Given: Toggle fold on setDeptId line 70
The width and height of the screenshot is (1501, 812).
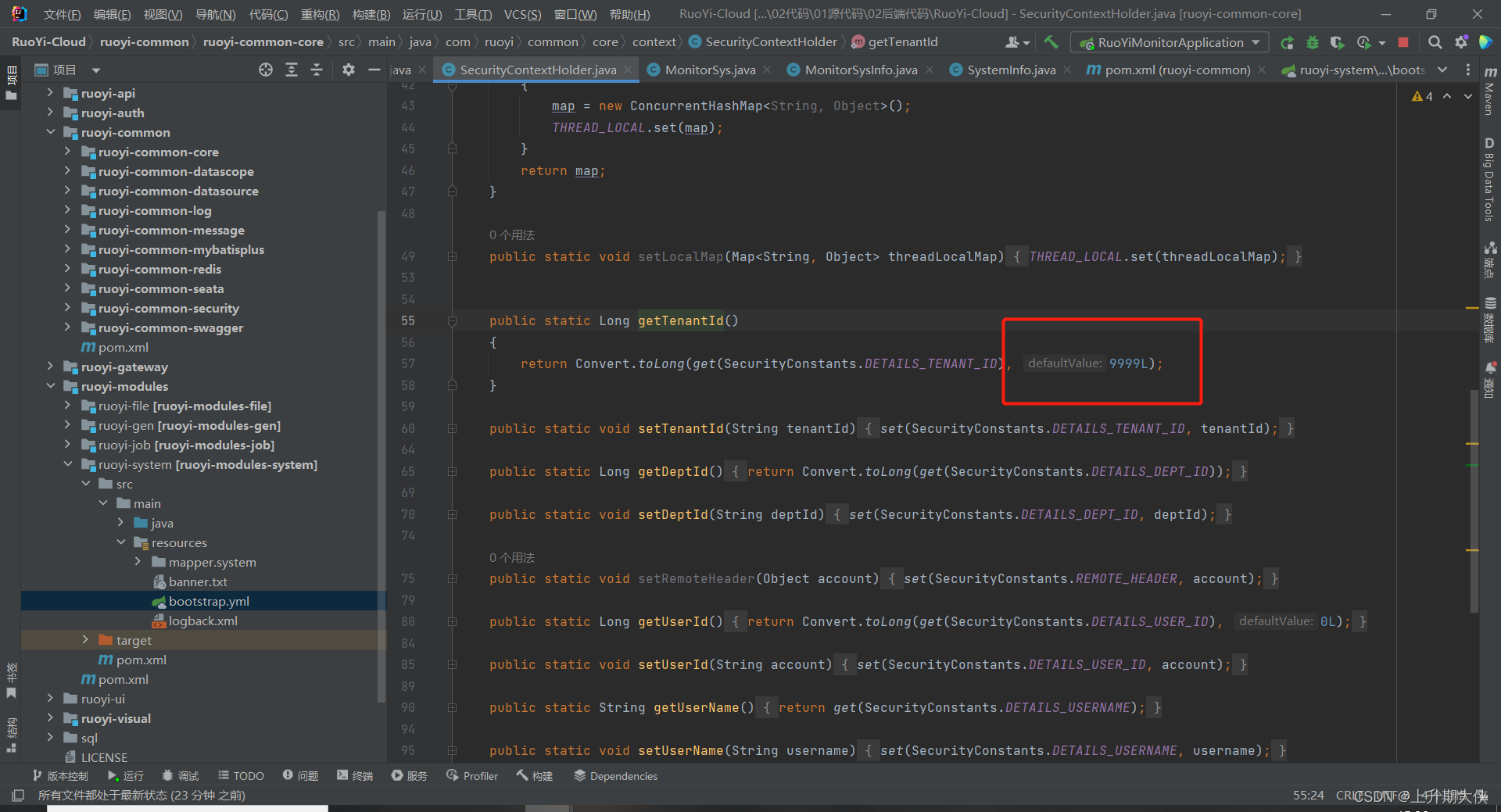Looking at the screenshot, I should point(452,515).
